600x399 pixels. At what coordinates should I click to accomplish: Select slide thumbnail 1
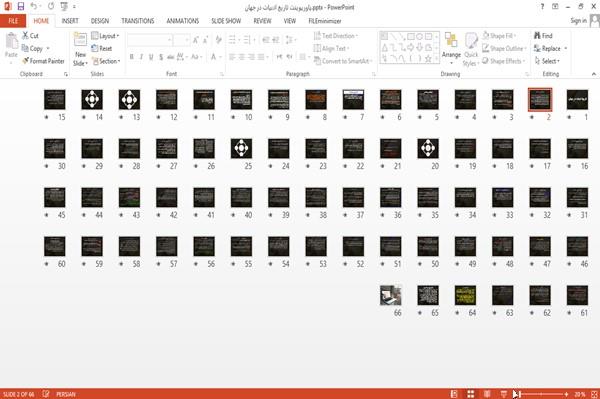point(577,99)
